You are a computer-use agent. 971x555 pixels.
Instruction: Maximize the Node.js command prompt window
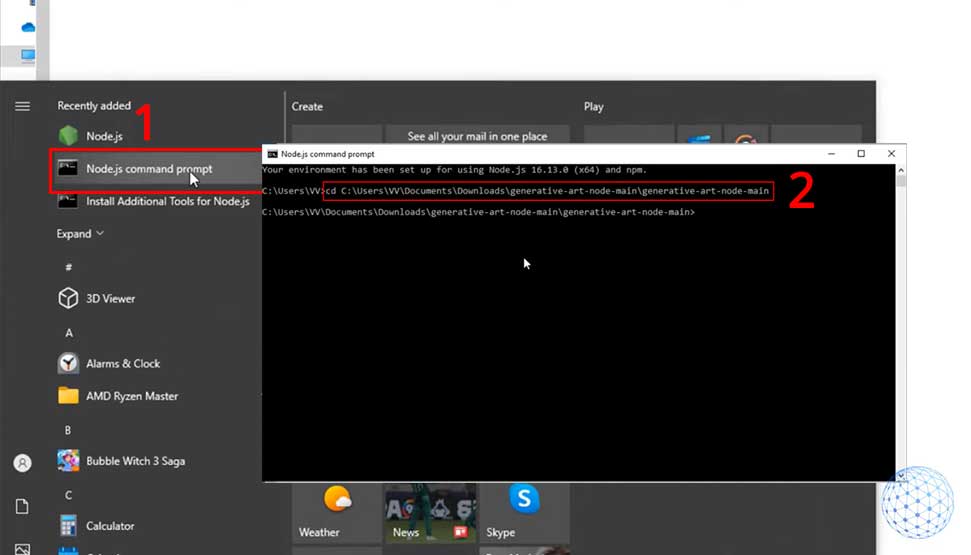click(x=861, y=154)
